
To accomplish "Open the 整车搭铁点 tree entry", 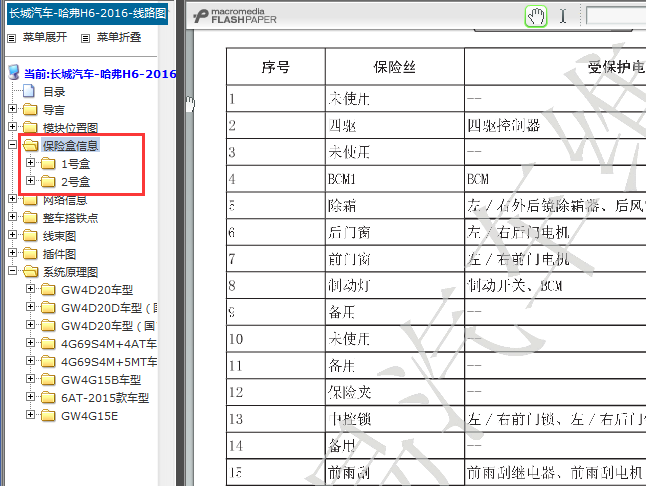I will pyautogui.click(x=70, y=218).
